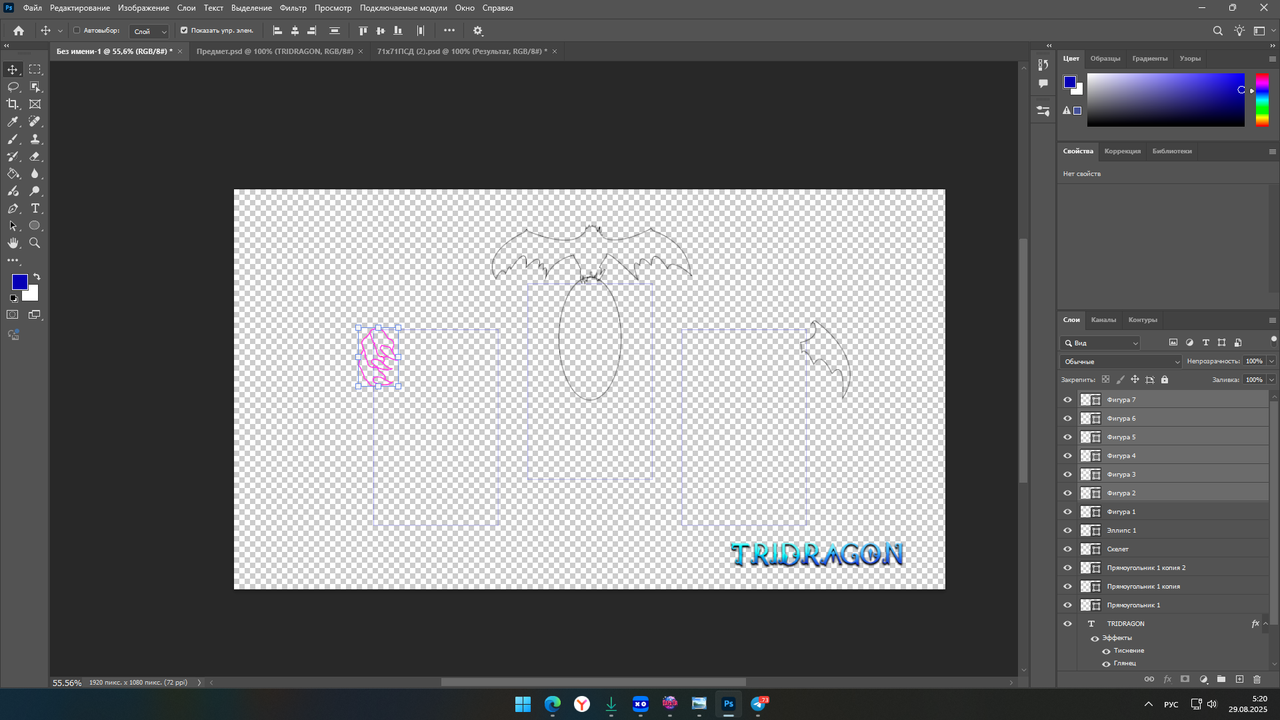Hide the Фигура 7 layer

1067,400
